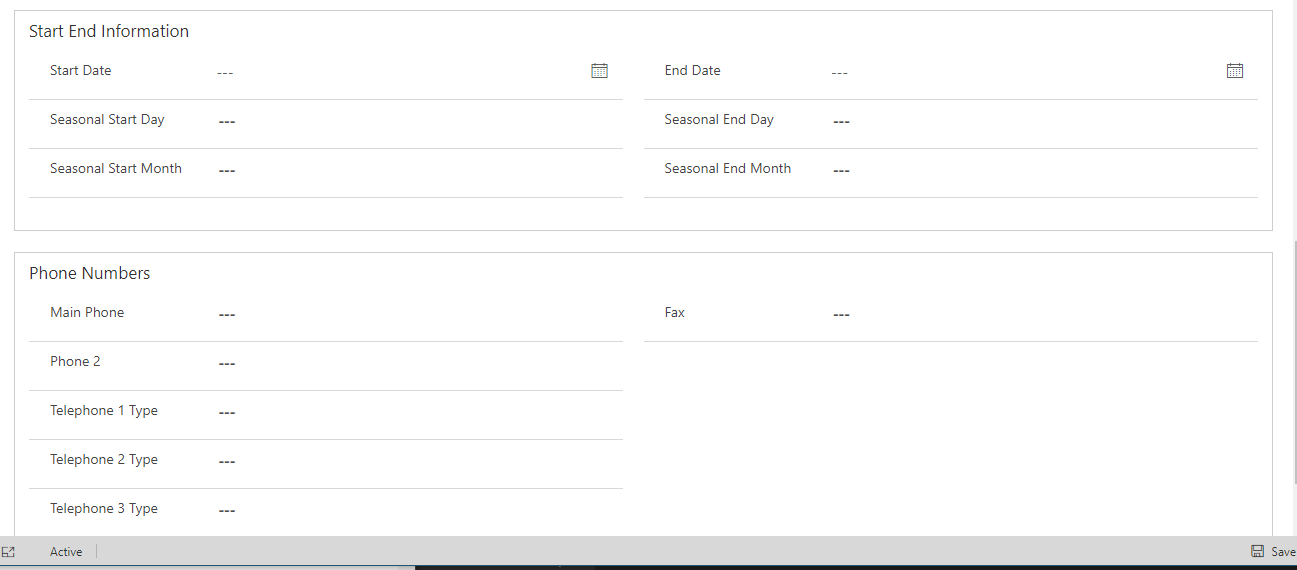Open the Telephone 1 Type dropdown
Screen dimensions: 1297x570
pos(416,412)
